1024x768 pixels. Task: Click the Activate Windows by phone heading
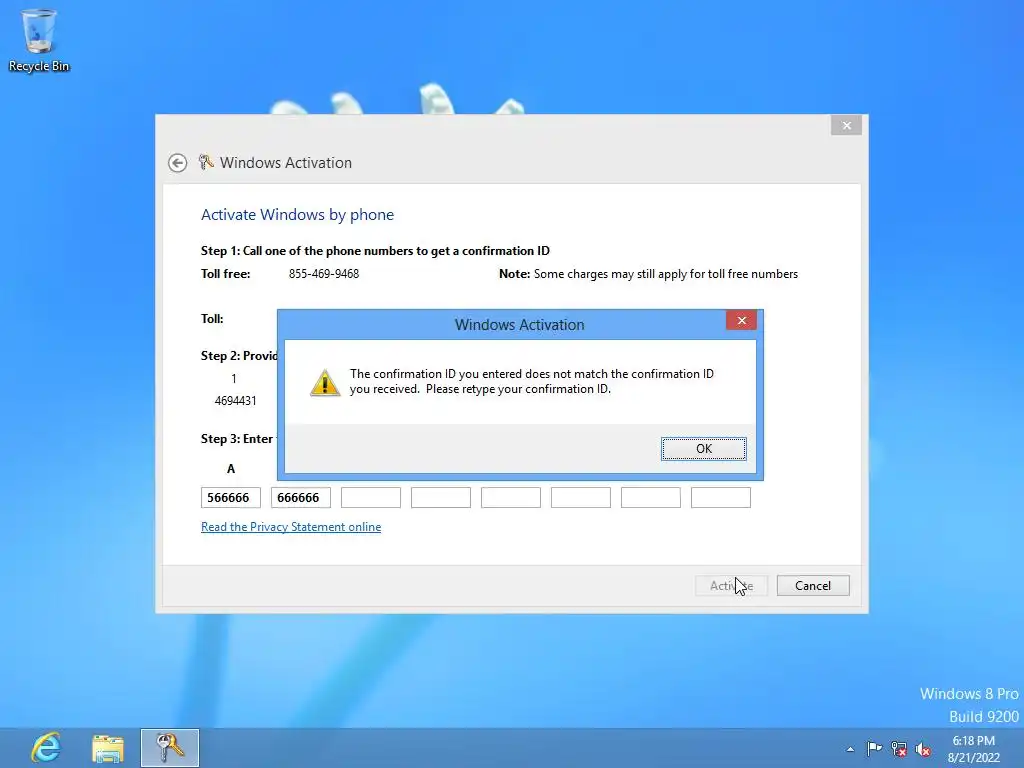(x=297, y=215)
